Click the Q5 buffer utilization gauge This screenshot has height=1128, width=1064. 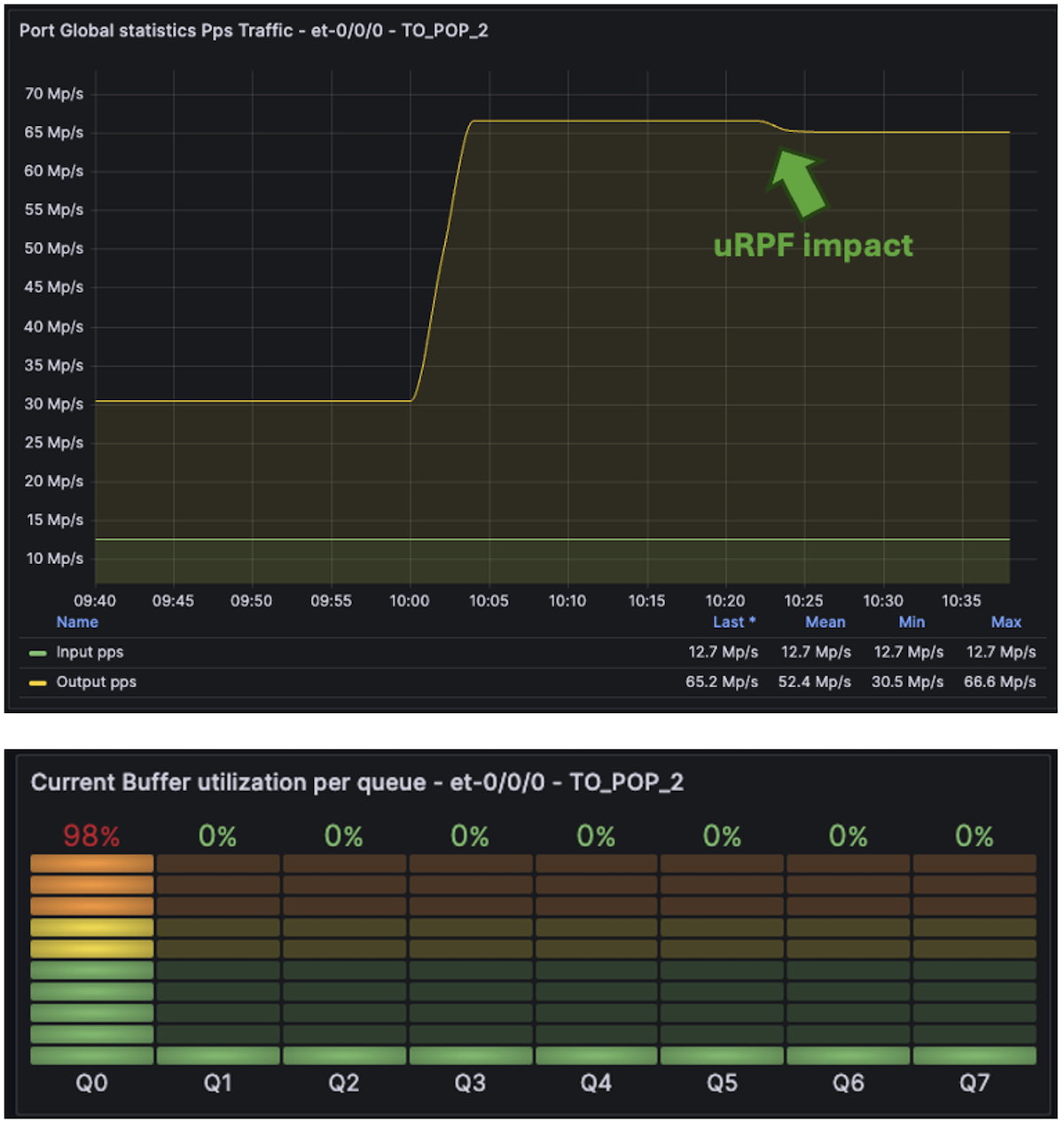(722, 958)
